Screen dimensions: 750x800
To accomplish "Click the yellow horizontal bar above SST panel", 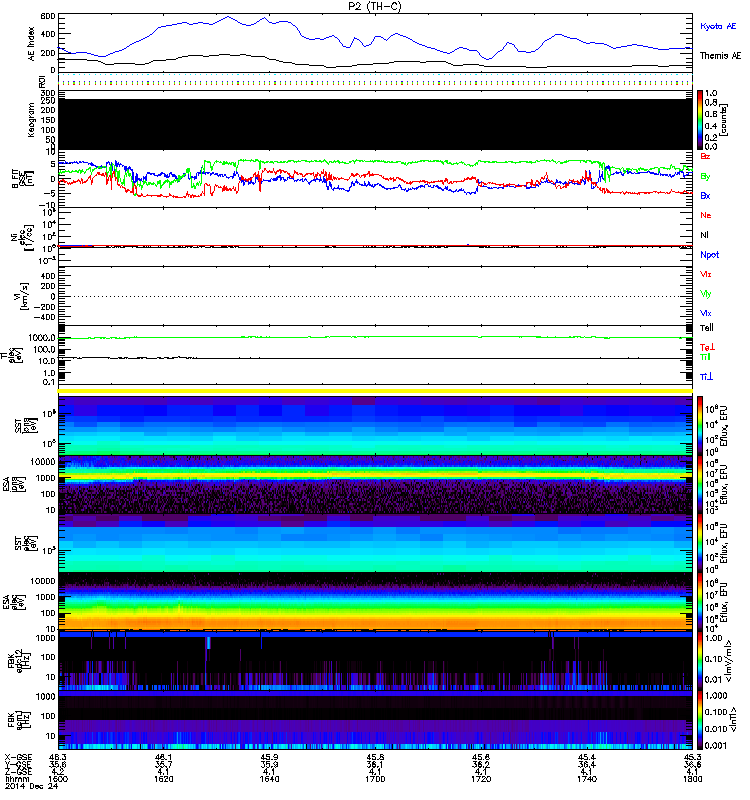I will coord(376,391).
